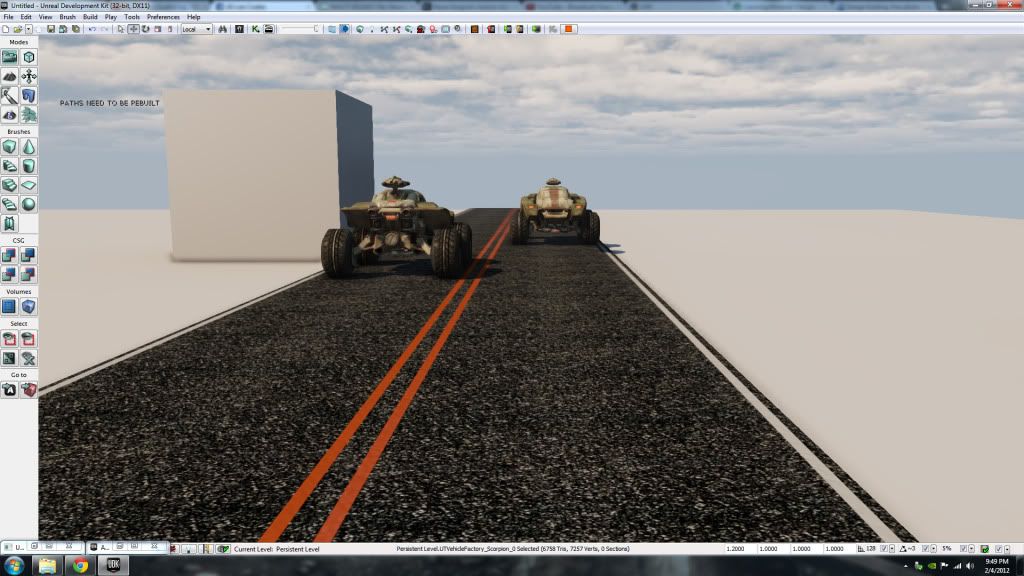1024x576 pixels.
Task: Choose the Linear Staircase brush
Action: coord(9,185)
